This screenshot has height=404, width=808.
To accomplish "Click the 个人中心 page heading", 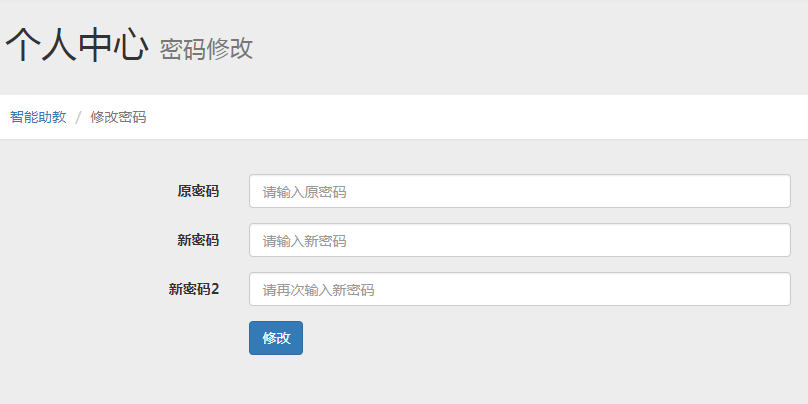I will [x=77, y=46].
